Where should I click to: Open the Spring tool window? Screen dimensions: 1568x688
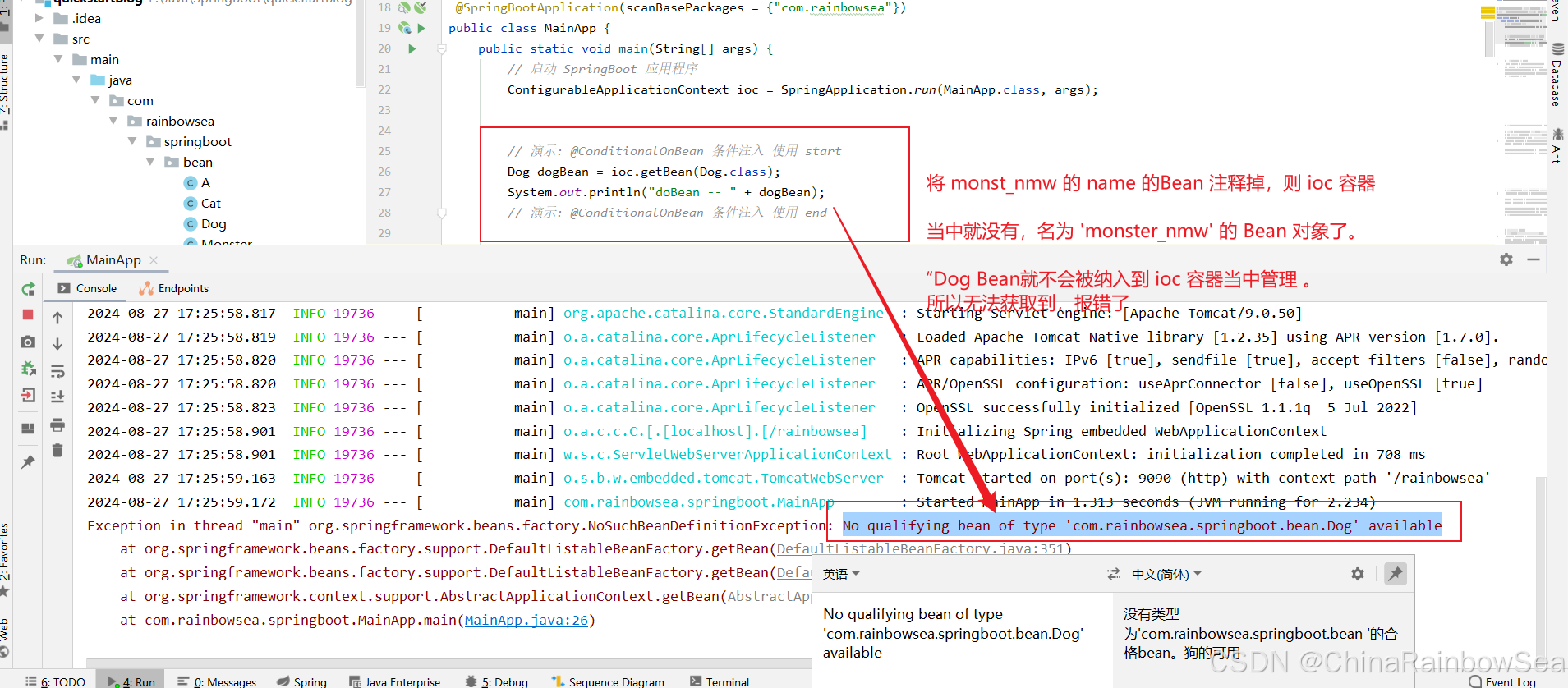tap(301, 681)
